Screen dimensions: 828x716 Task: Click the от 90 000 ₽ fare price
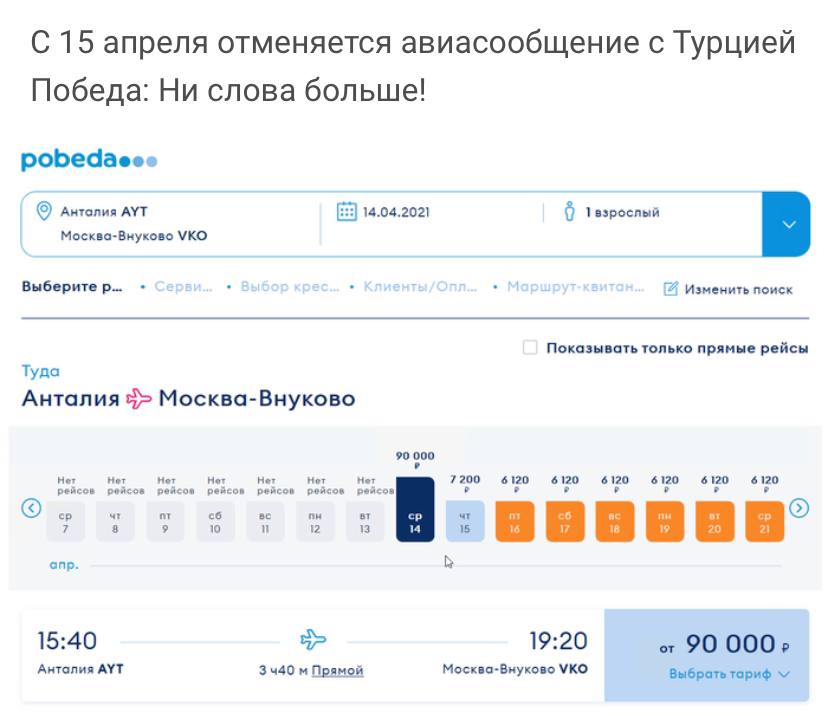click(724, 644)
